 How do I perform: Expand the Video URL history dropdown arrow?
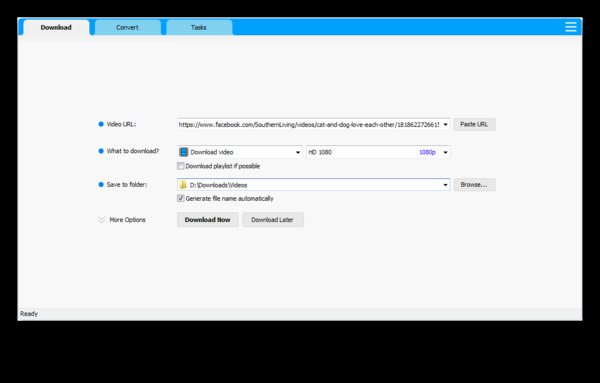(445, 125)
